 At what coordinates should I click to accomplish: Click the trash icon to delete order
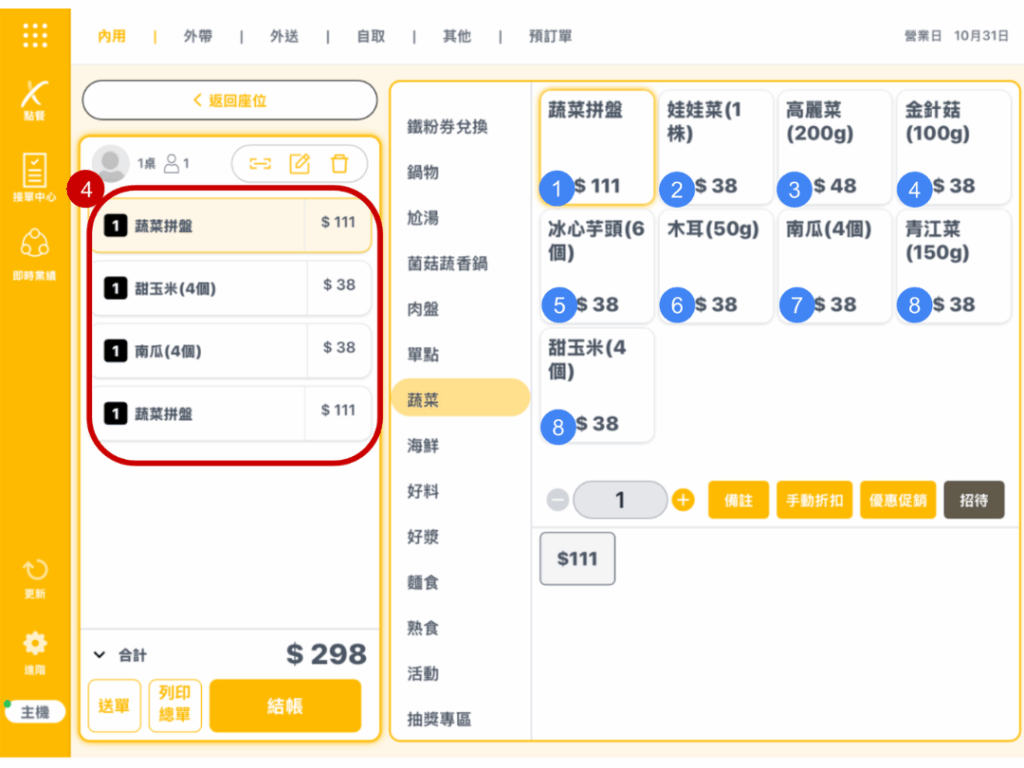340,164
